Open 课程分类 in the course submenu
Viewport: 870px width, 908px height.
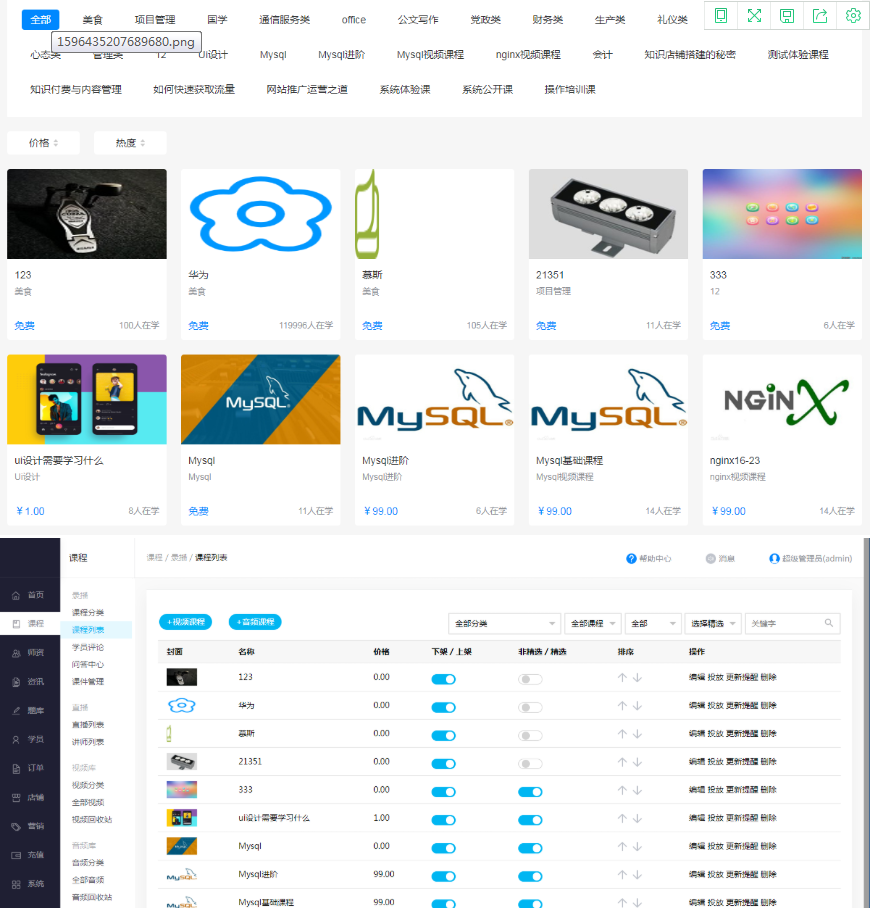point(88,613)
